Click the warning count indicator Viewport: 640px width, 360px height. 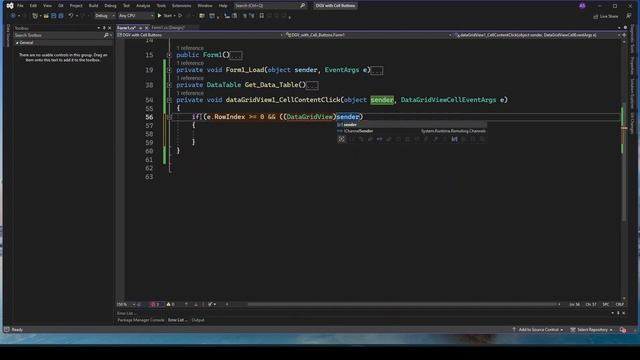(171, 304)
